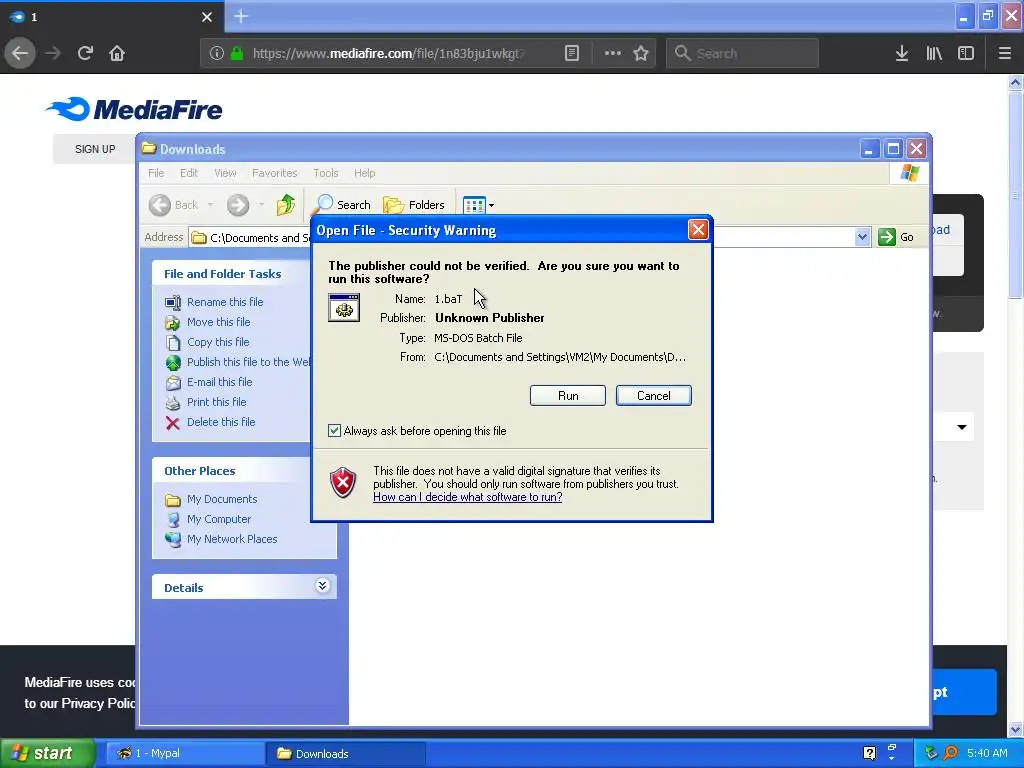1024x768 pixels.
Task: Open Search in Downloads explorer toolbar
Action: coord(344,205)
